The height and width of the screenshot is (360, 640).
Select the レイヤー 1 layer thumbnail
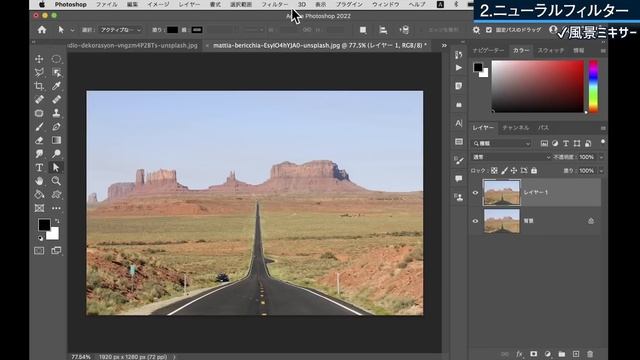(502, 192)
